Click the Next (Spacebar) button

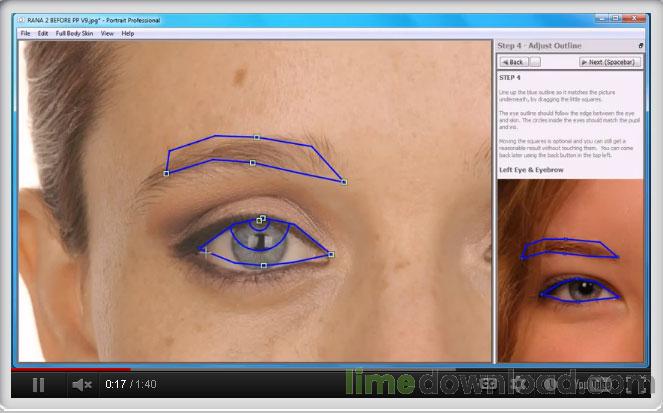(610, 62)
